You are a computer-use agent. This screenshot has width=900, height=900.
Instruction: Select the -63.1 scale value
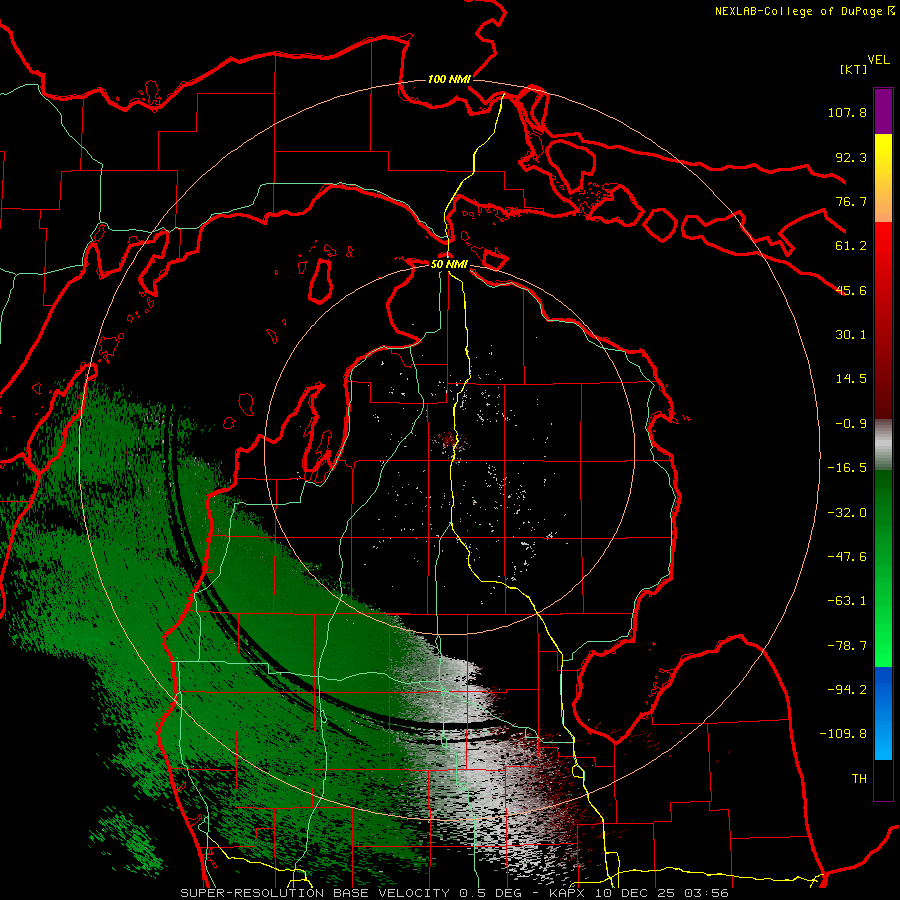click(847, 601)
